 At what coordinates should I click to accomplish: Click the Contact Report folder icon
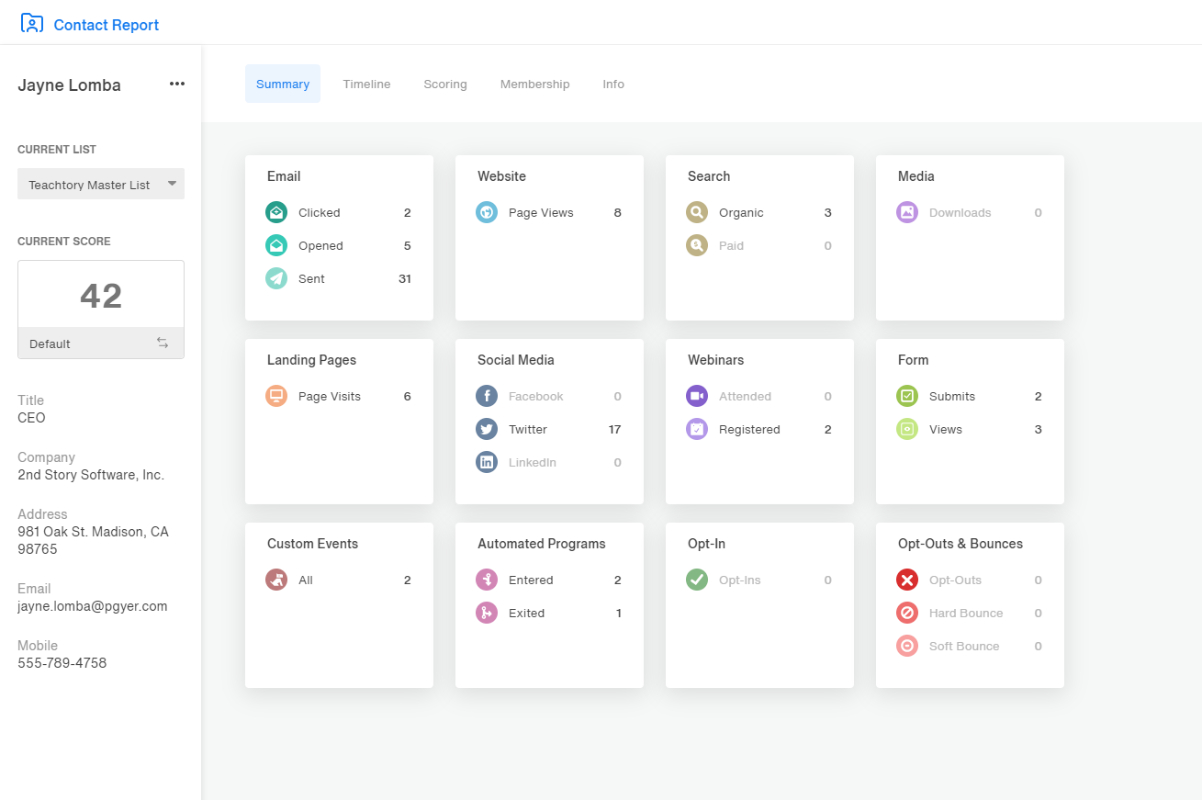coord(32,23)
